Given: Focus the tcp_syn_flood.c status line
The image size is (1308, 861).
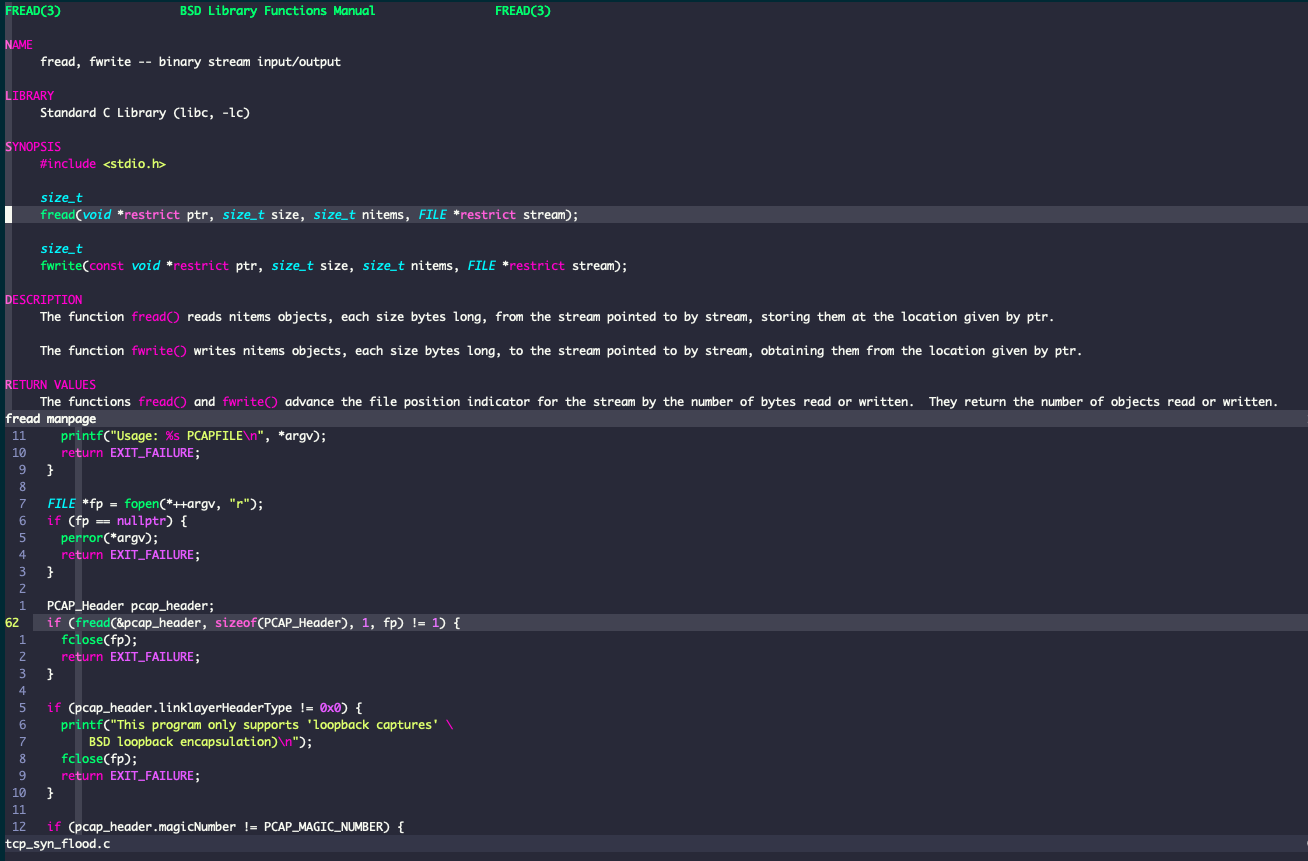Looking at the screenshot, I should [58, 844].
